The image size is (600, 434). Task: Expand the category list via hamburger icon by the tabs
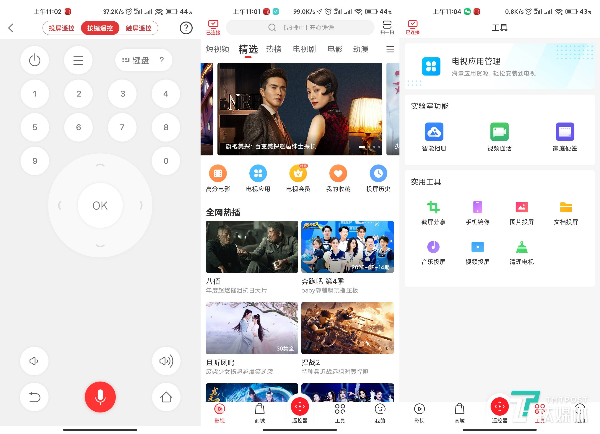[x=390, y=49]
